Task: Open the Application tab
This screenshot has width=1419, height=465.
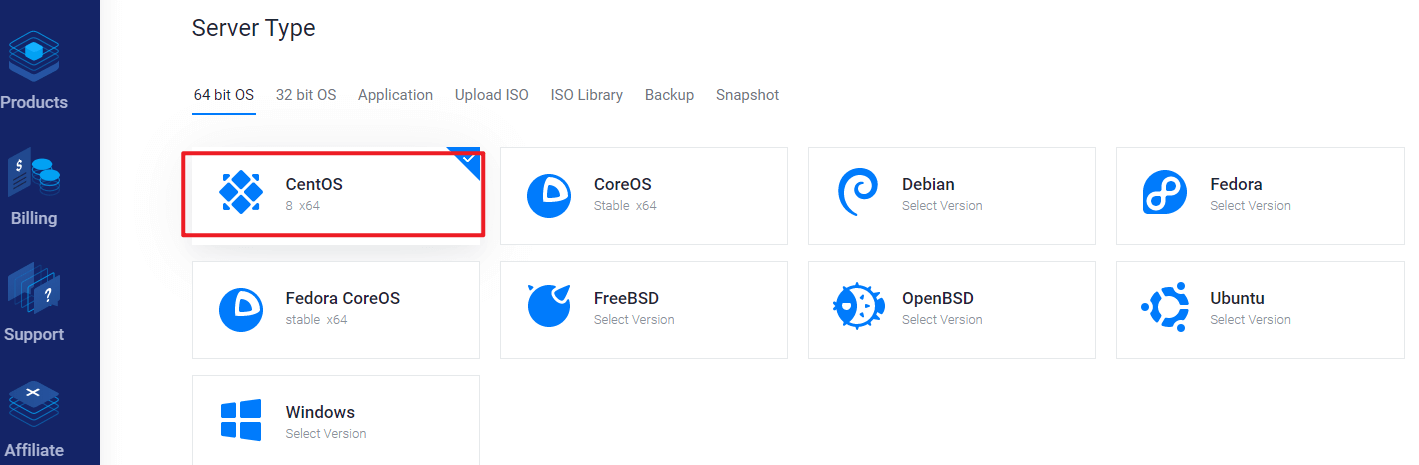Action: [x=395, y=95]
